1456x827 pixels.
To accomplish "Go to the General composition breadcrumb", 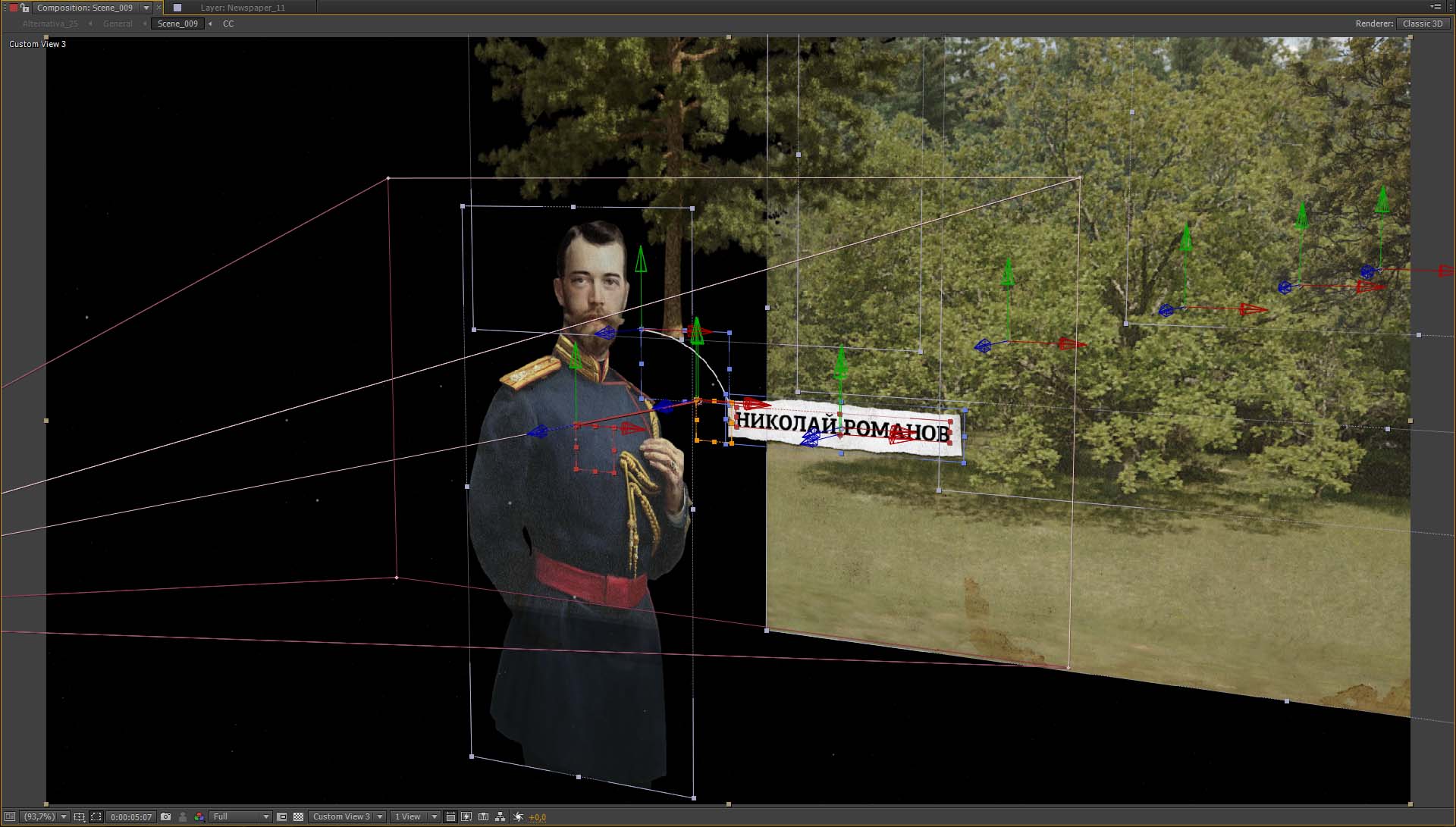I will 118,23.
